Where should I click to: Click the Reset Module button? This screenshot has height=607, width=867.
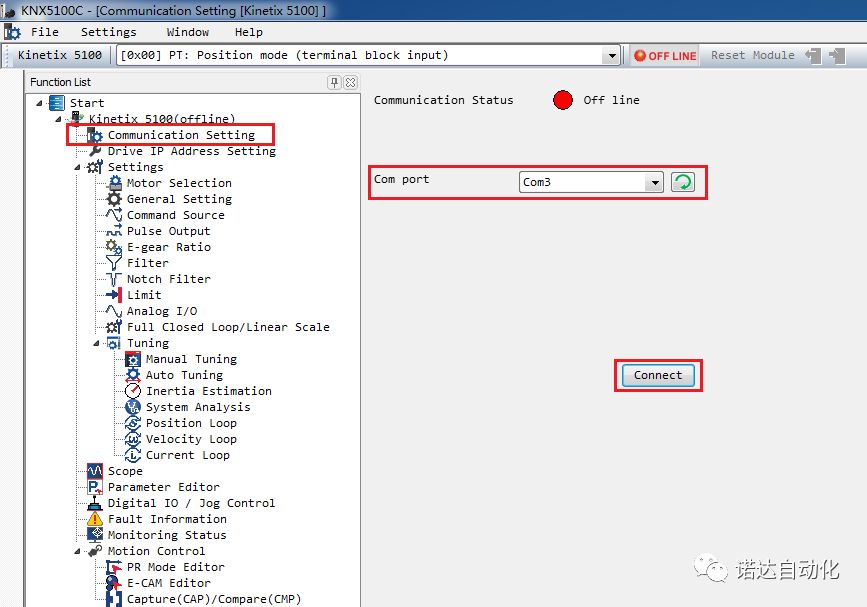click(x=753, y=55)
